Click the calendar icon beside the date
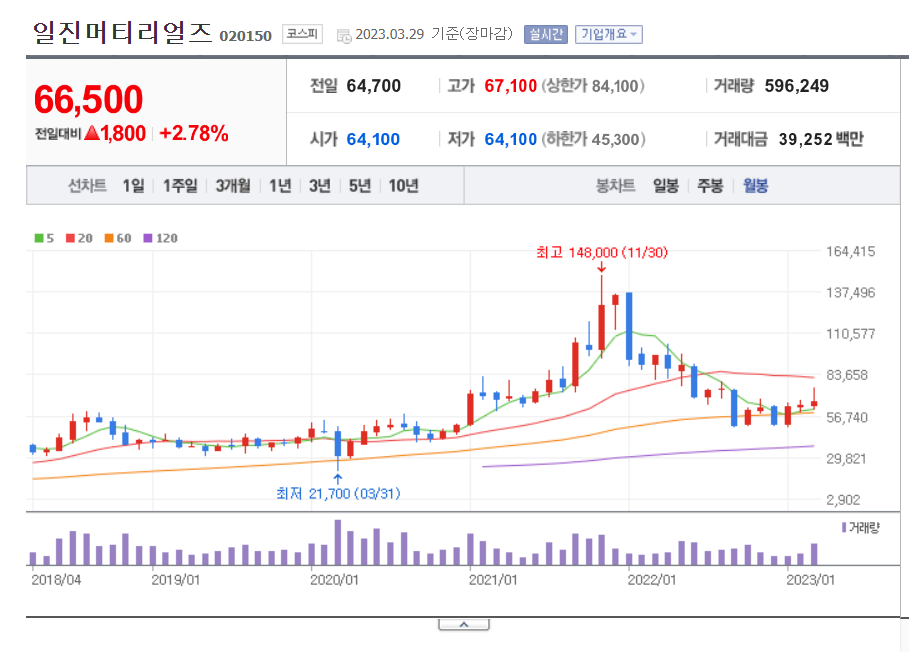Image resolution: width=909 pixels, height=652 pixels. [x=344, y=36]
